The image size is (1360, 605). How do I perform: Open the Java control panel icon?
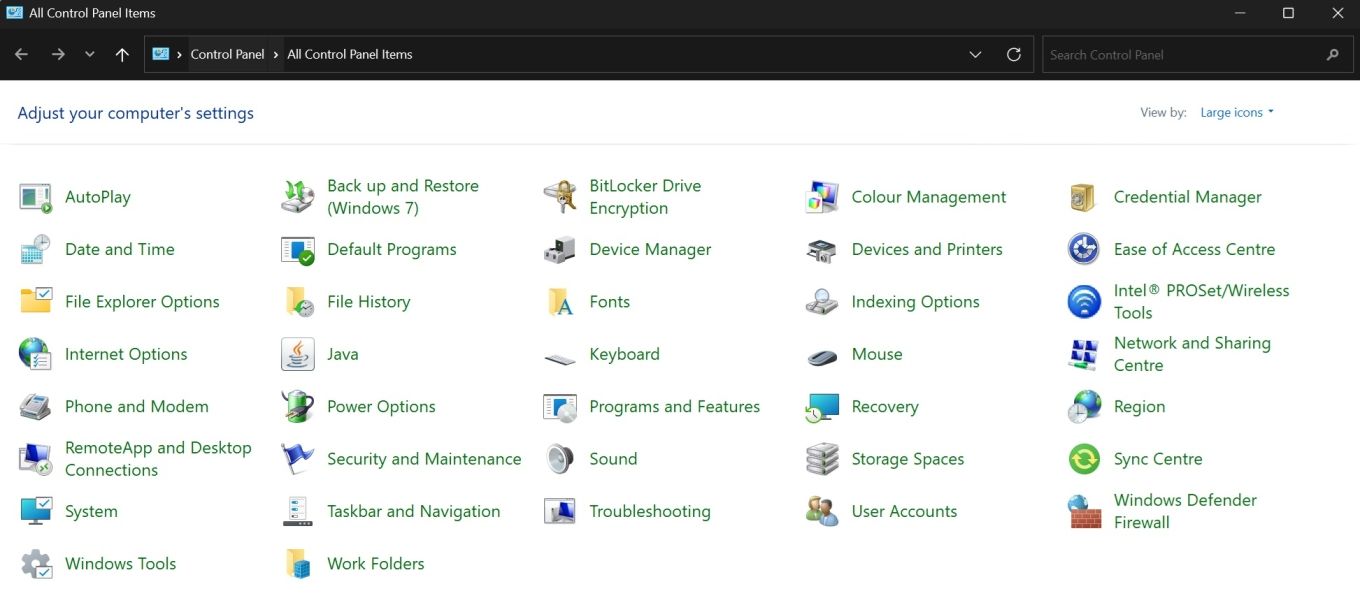[x=343, y=354]
